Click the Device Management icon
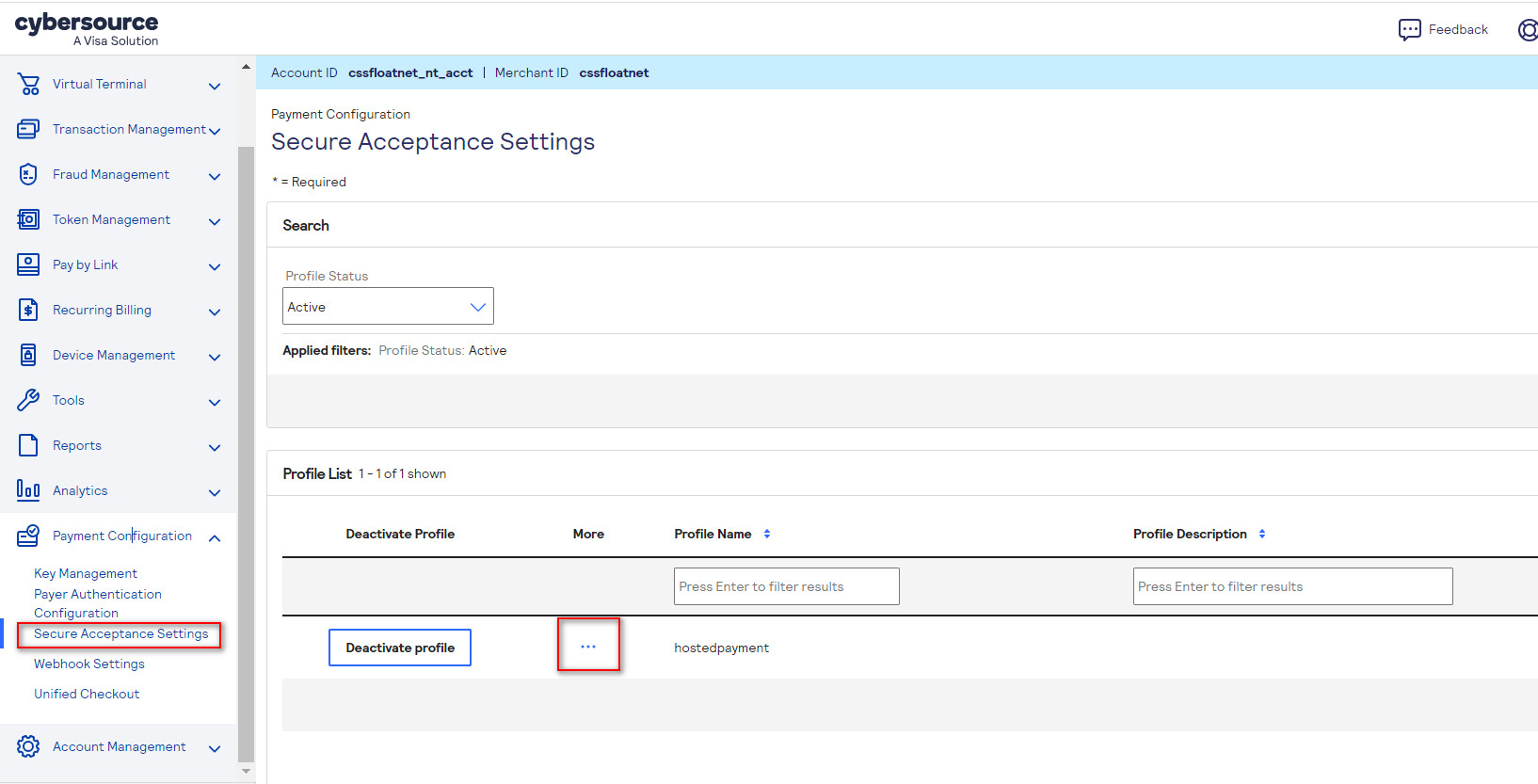The image size is (1538, 784). point(28,355)
